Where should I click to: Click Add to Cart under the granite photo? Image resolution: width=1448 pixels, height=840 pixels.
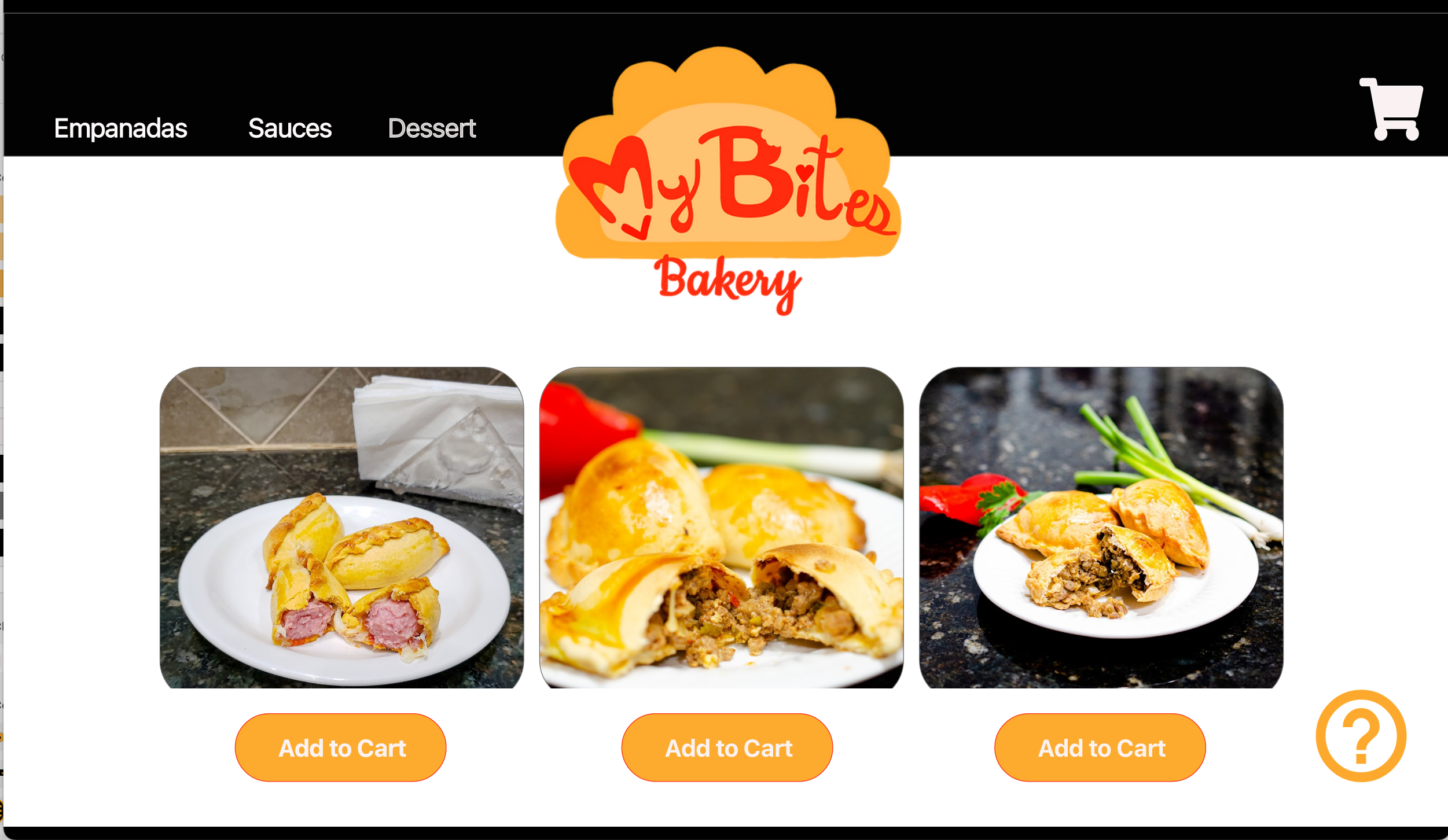coord(1100,747)
